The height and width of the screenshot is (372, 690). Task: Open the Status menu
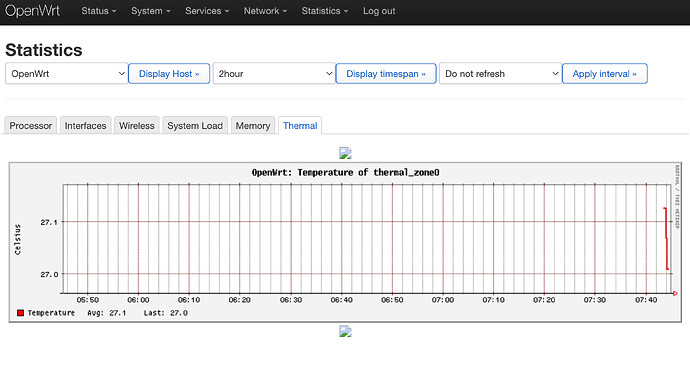point(99,11)
